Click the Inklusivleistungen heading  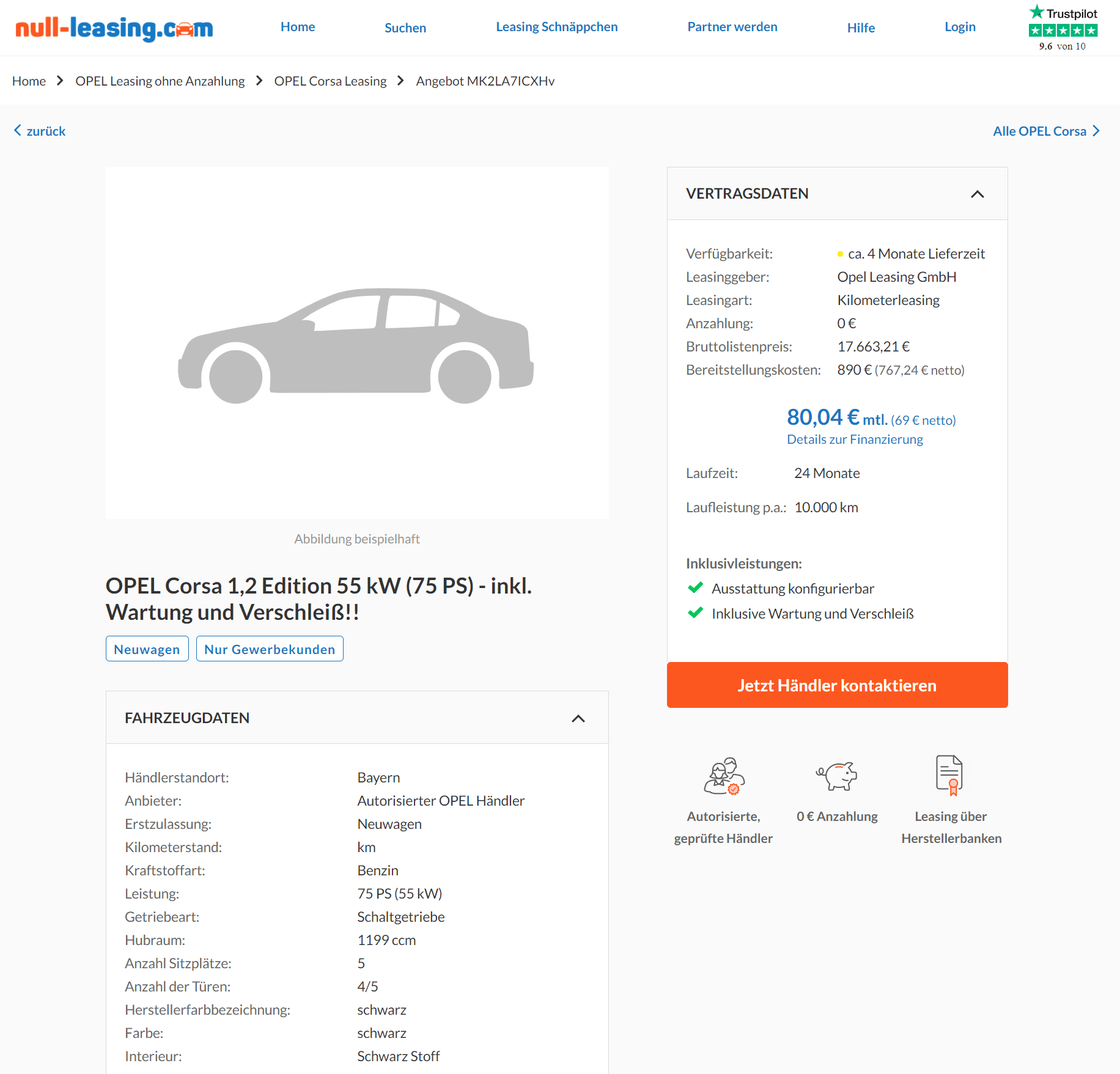click(744, 564)
